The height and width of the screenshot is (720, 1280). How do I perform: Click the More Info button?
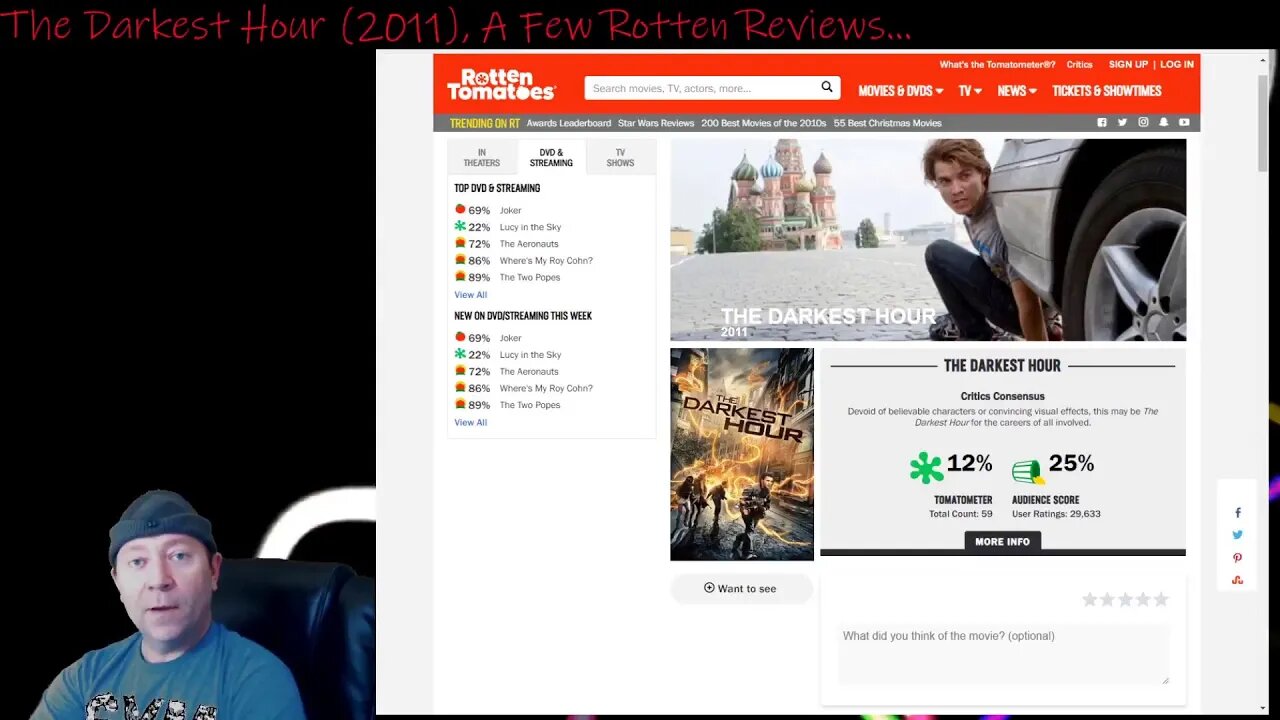[x=1002, y=541]
